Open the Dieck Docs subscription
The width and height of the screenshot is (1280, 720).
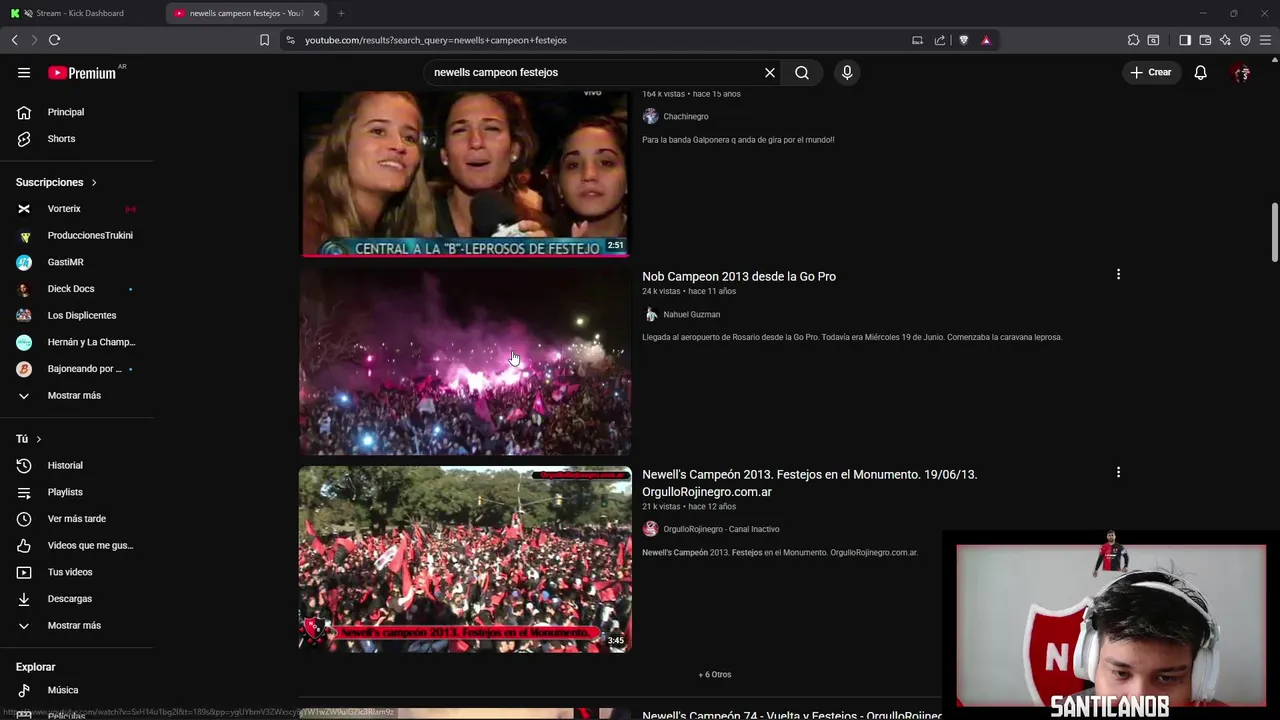pyautogui.click(x=77, y=289)
